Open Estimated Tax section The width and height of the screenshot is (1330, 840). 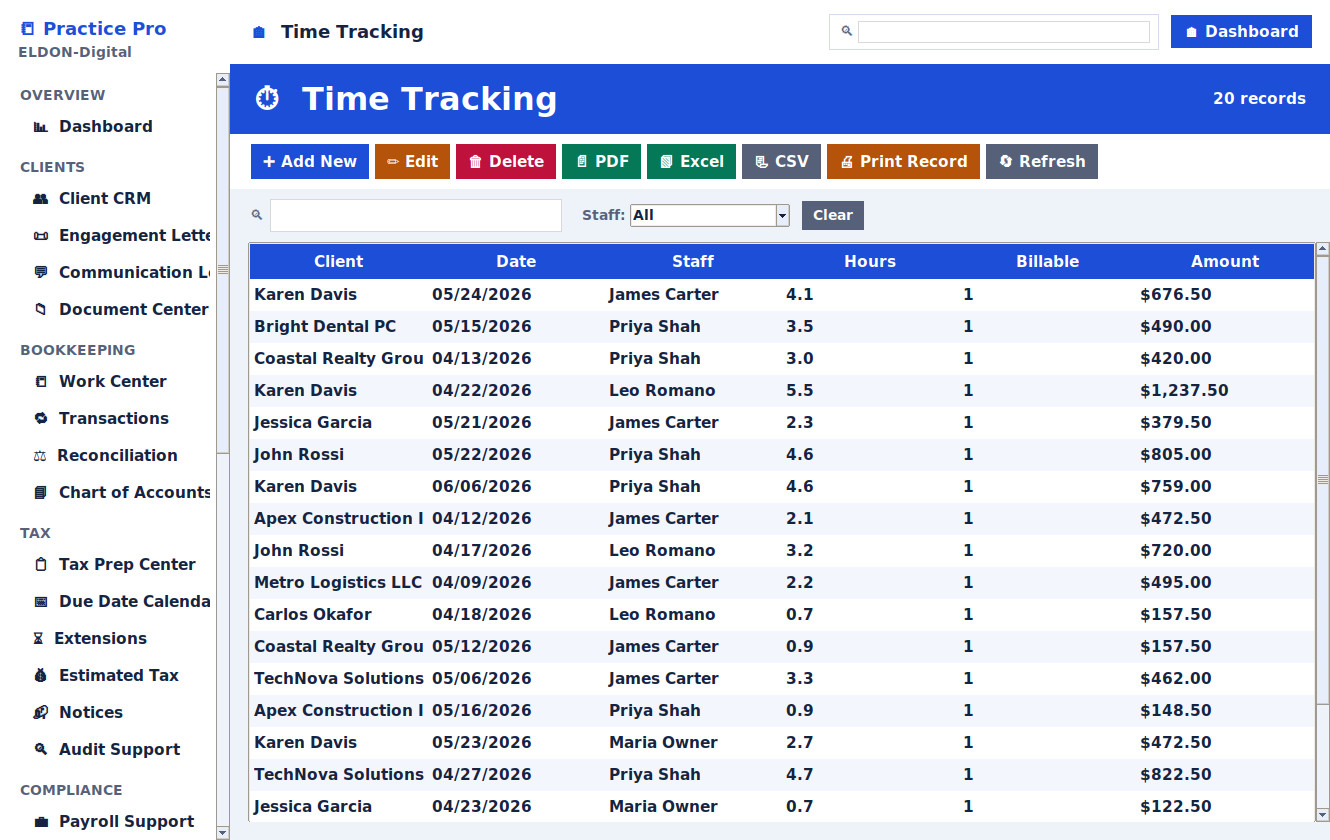(x=118, y=676)
